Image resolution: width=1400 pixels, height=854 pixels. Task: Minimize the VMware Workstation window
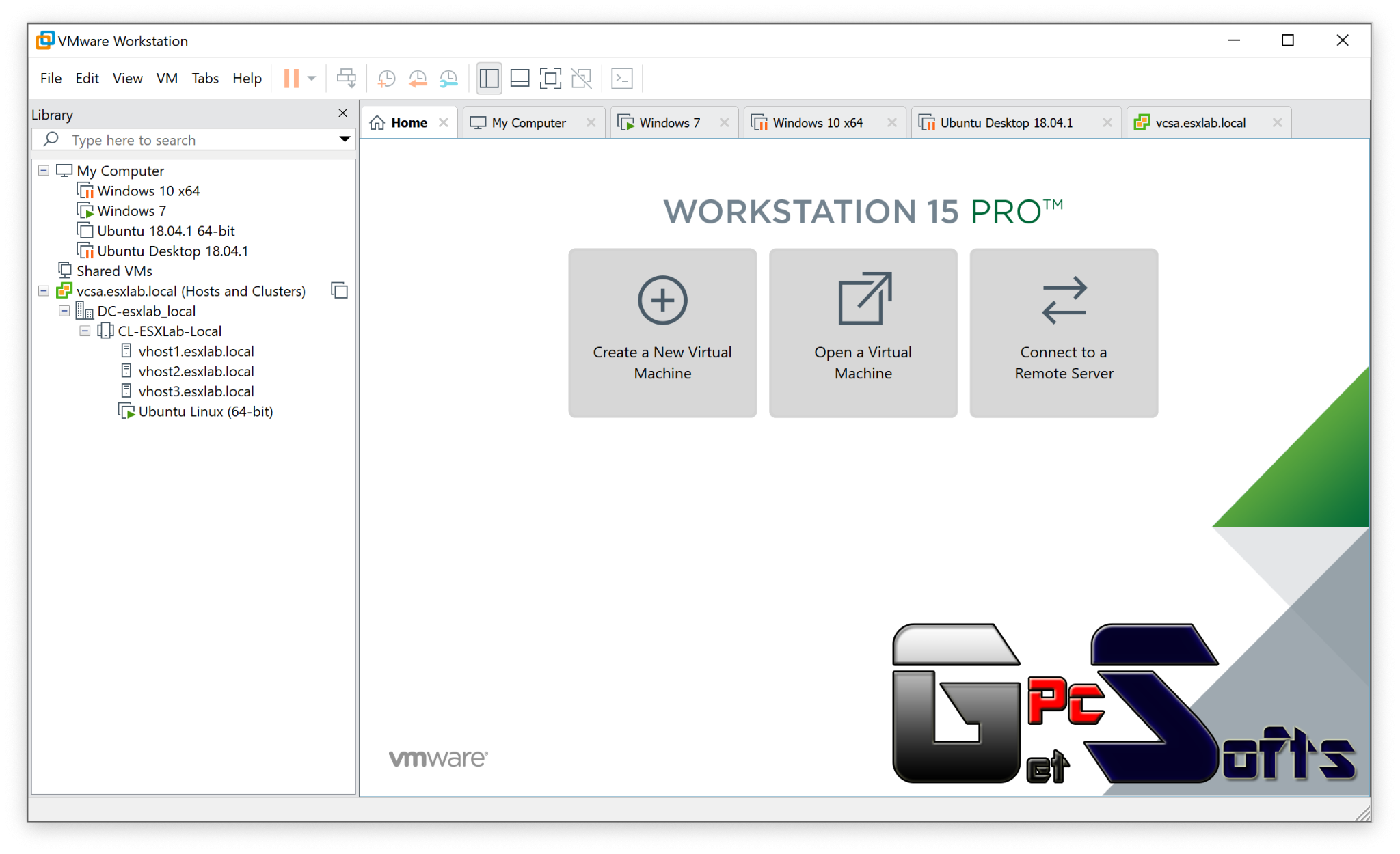pyautogui.click(x=1234, y=40)
